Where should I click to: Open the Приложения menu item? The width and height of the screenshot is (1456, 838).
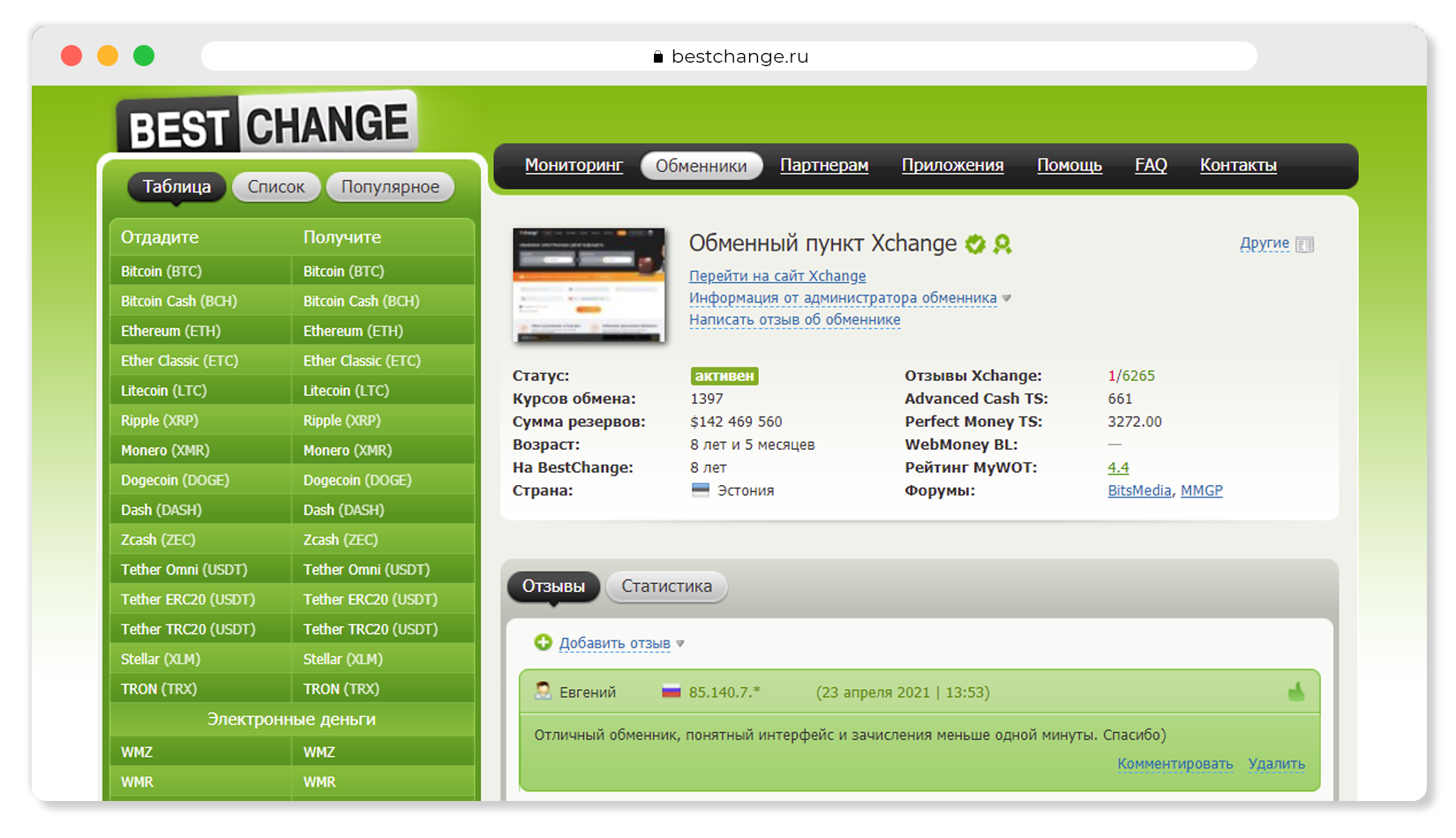tap(953, 165)
